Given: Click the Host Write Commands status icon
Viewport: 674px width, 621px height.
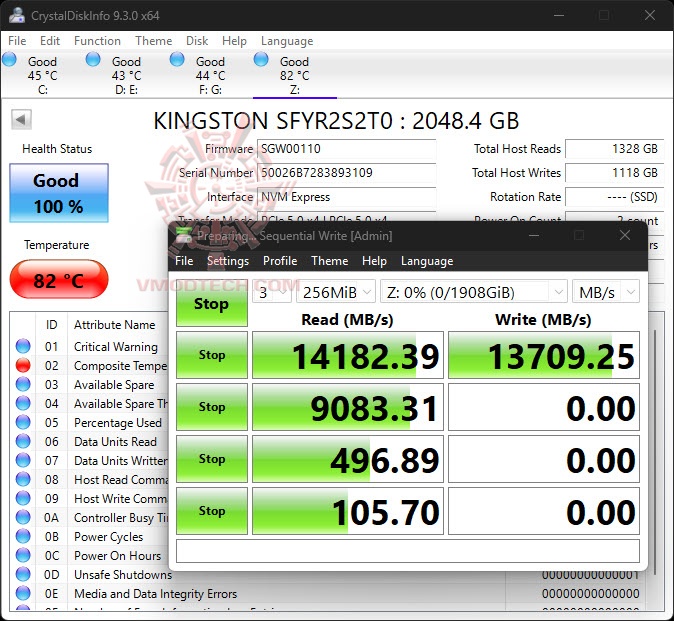Looking at the screenshot, I should 23,498.
